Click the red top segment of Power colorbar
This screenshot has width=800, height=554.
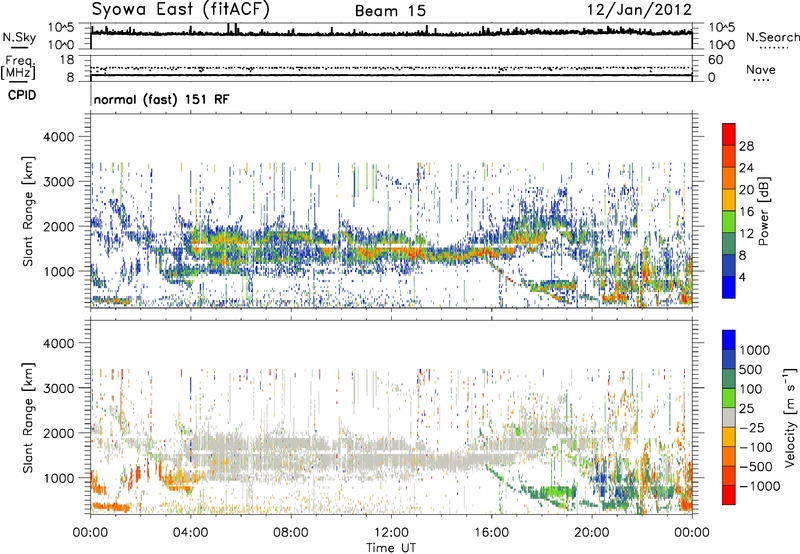point(729,134)
